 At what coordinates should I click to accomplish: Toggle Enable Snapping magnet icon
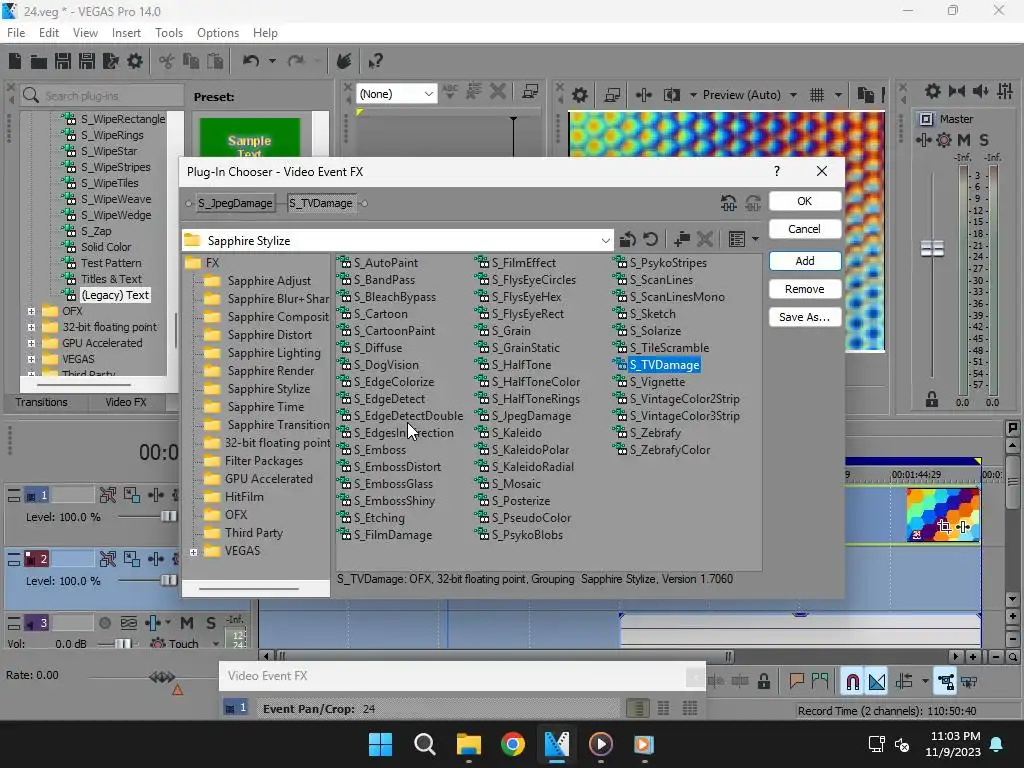[x=852, y=682]
